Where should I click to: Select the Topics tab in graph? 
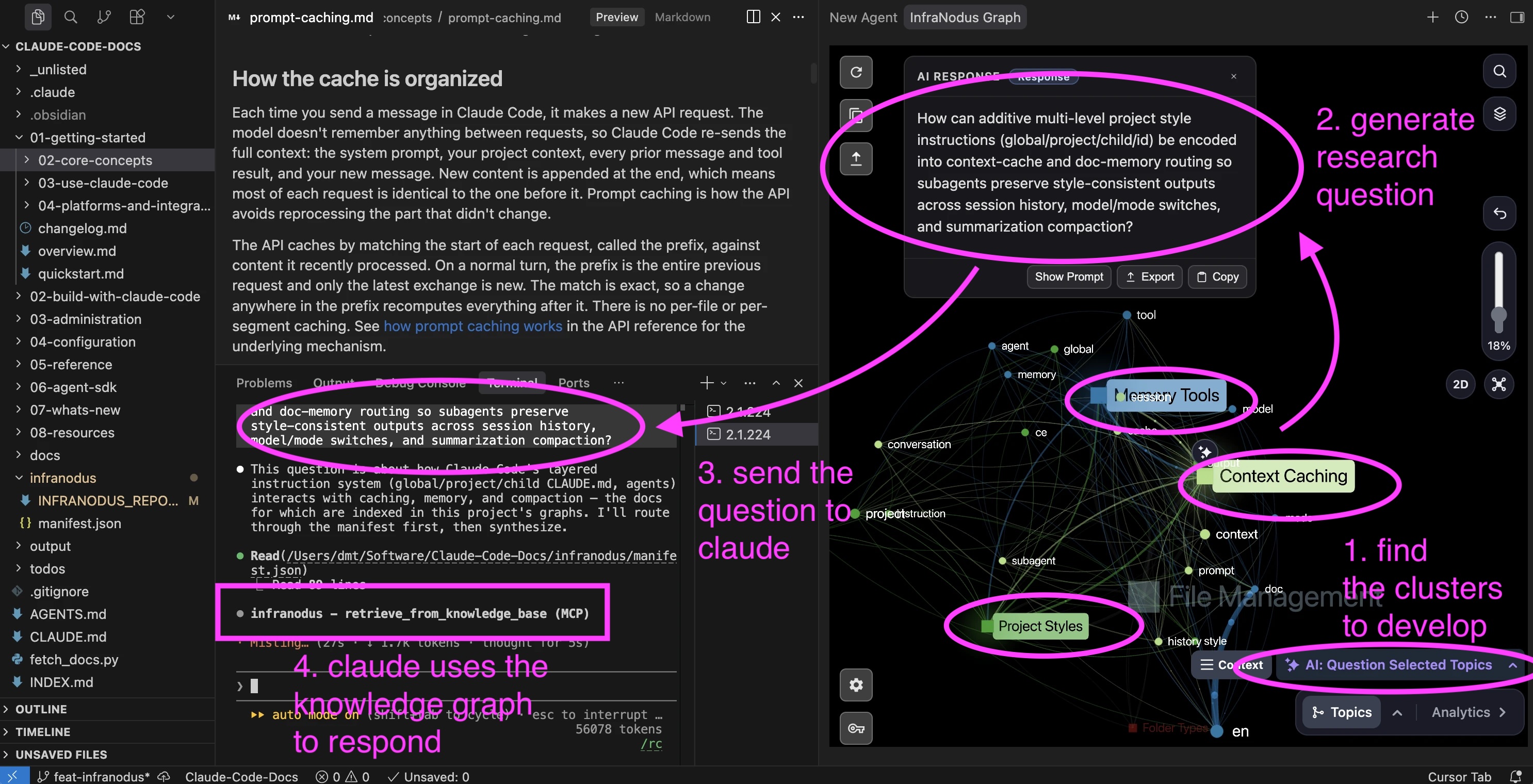[1341, 712]
